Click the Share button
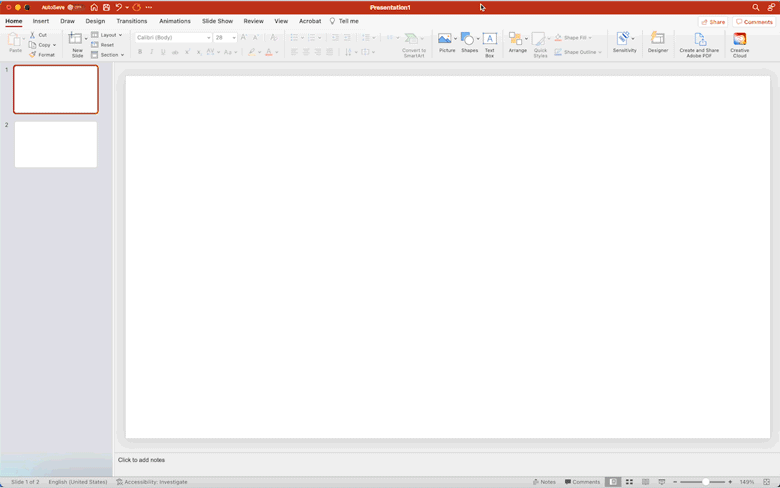Image resolution: width=780 pixels, height=488 pixels. coord(713,21)
